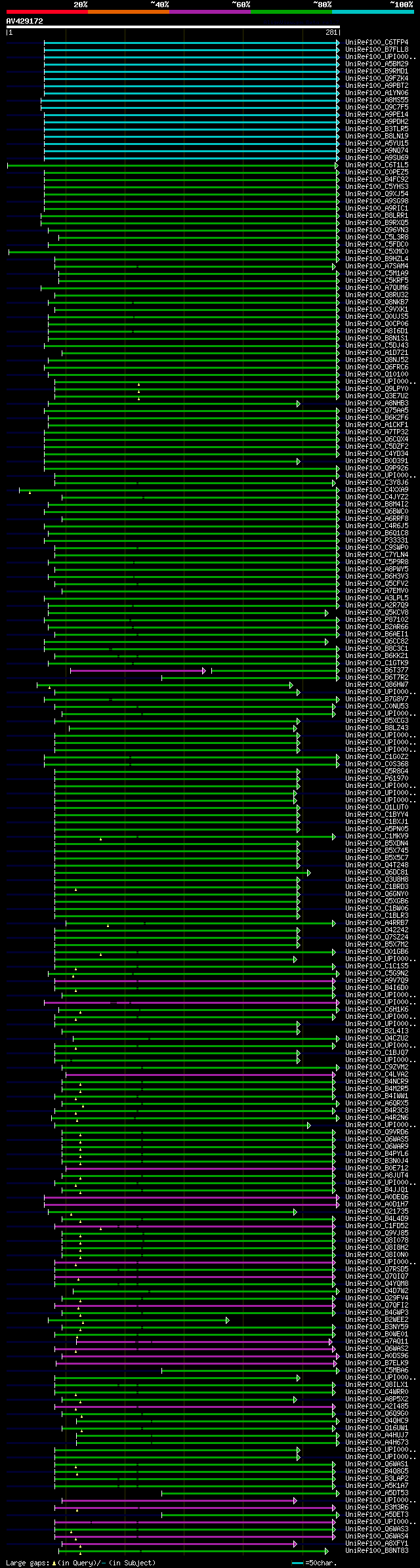Click the green ~80% identity legend bar
The width and height of the screenshot is (420, 1568).
pos(291,12)
